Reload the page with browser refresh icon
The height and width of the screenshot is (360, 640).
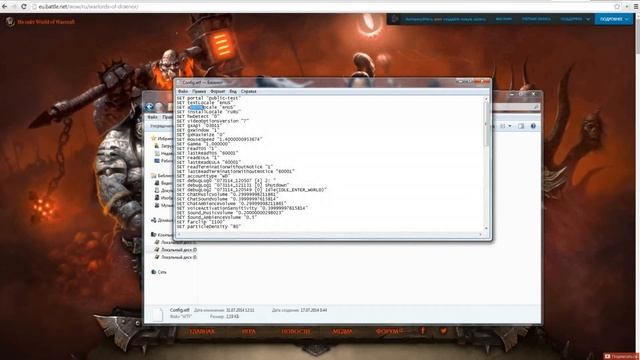[x=24, y=7]
